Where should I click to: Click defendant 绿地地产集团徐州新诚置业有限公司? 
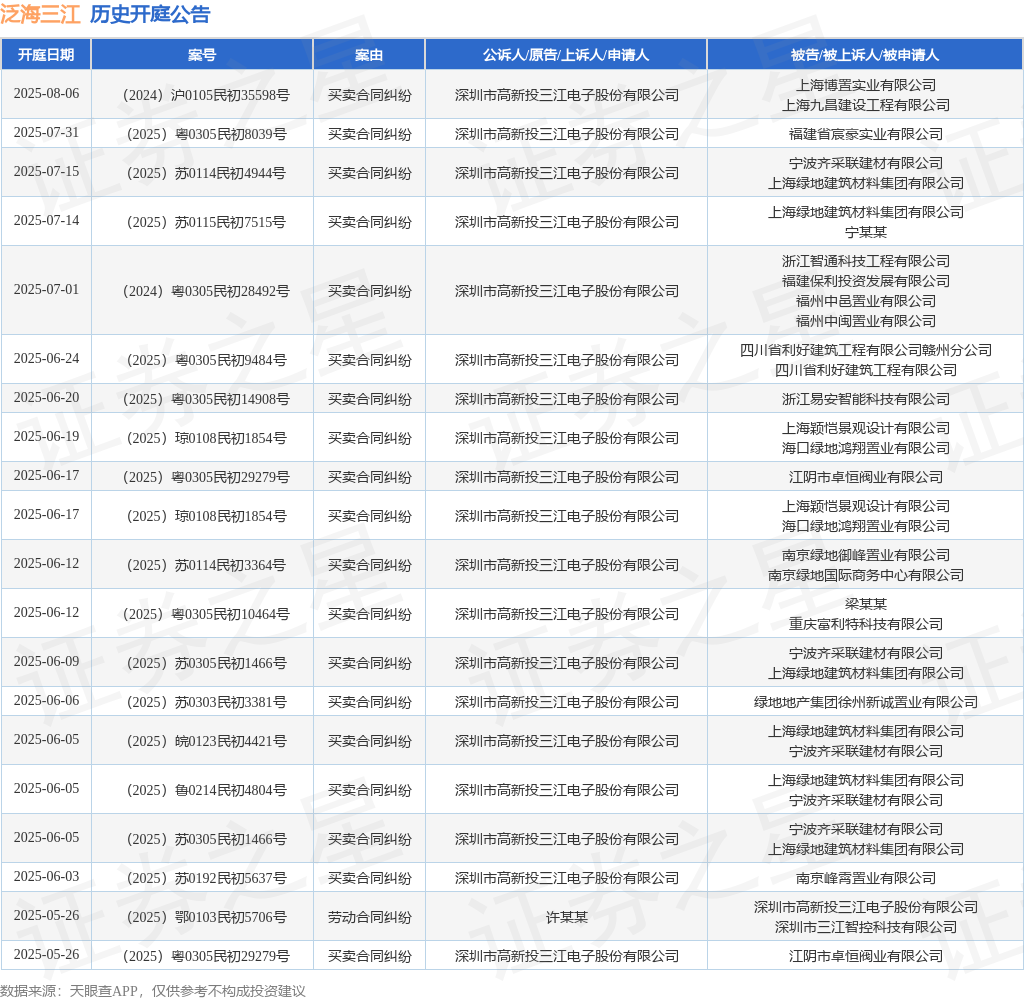[865, 702]
